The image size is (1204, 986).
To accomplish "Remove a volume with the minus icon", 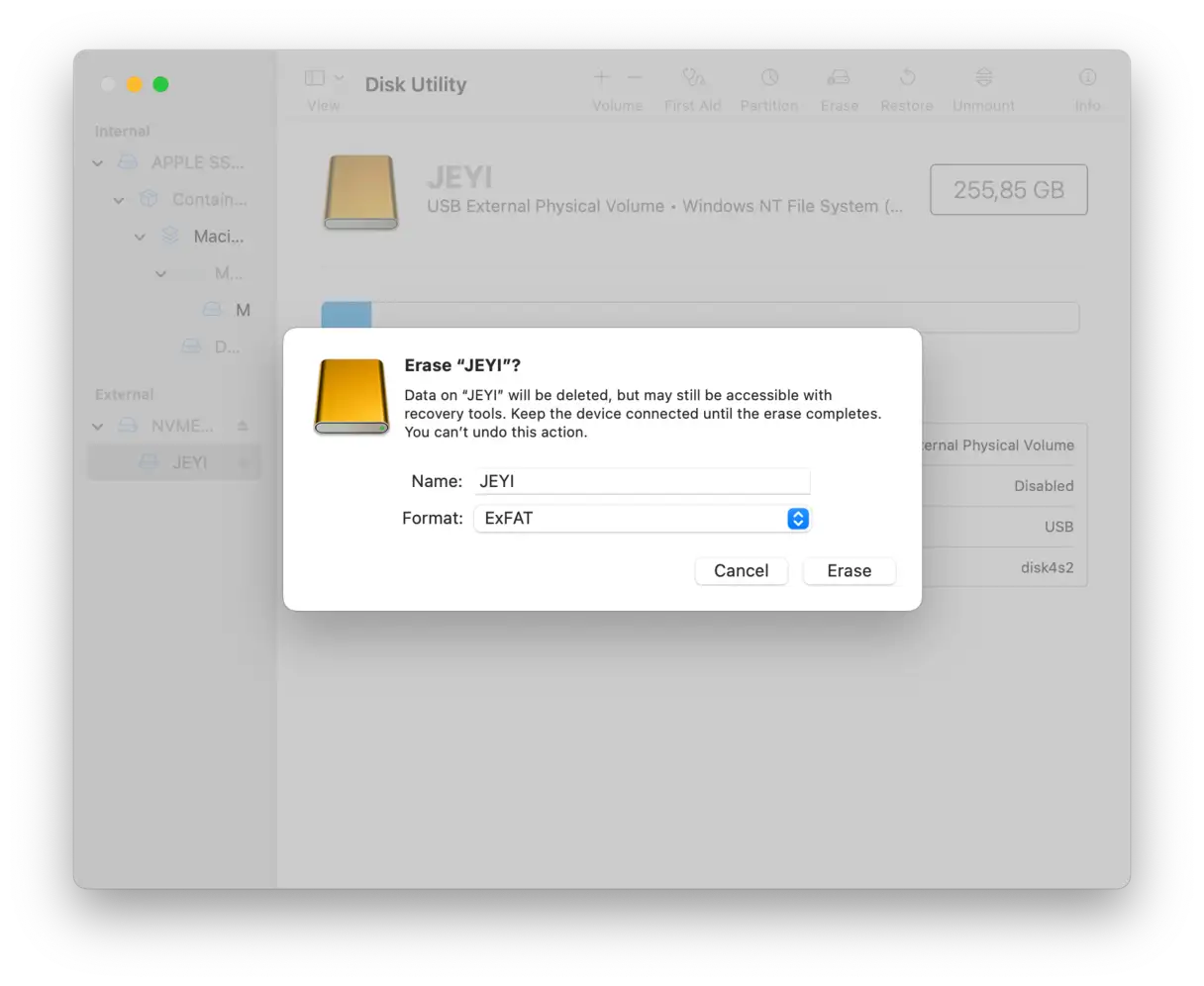I will pos(635,77).
